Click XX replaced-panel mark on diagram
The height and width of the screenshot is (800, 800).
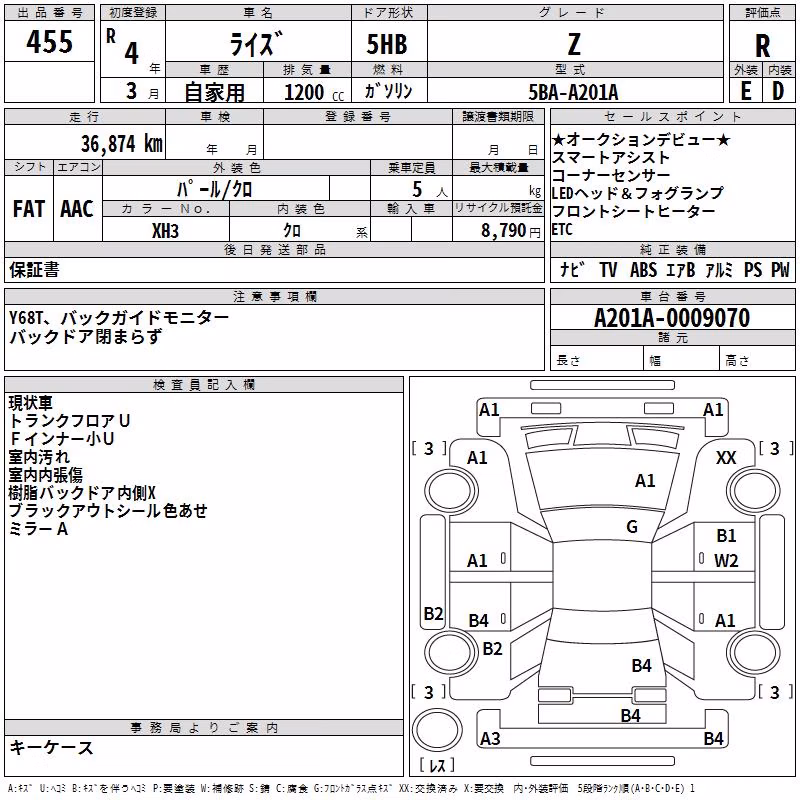point(726,458)
